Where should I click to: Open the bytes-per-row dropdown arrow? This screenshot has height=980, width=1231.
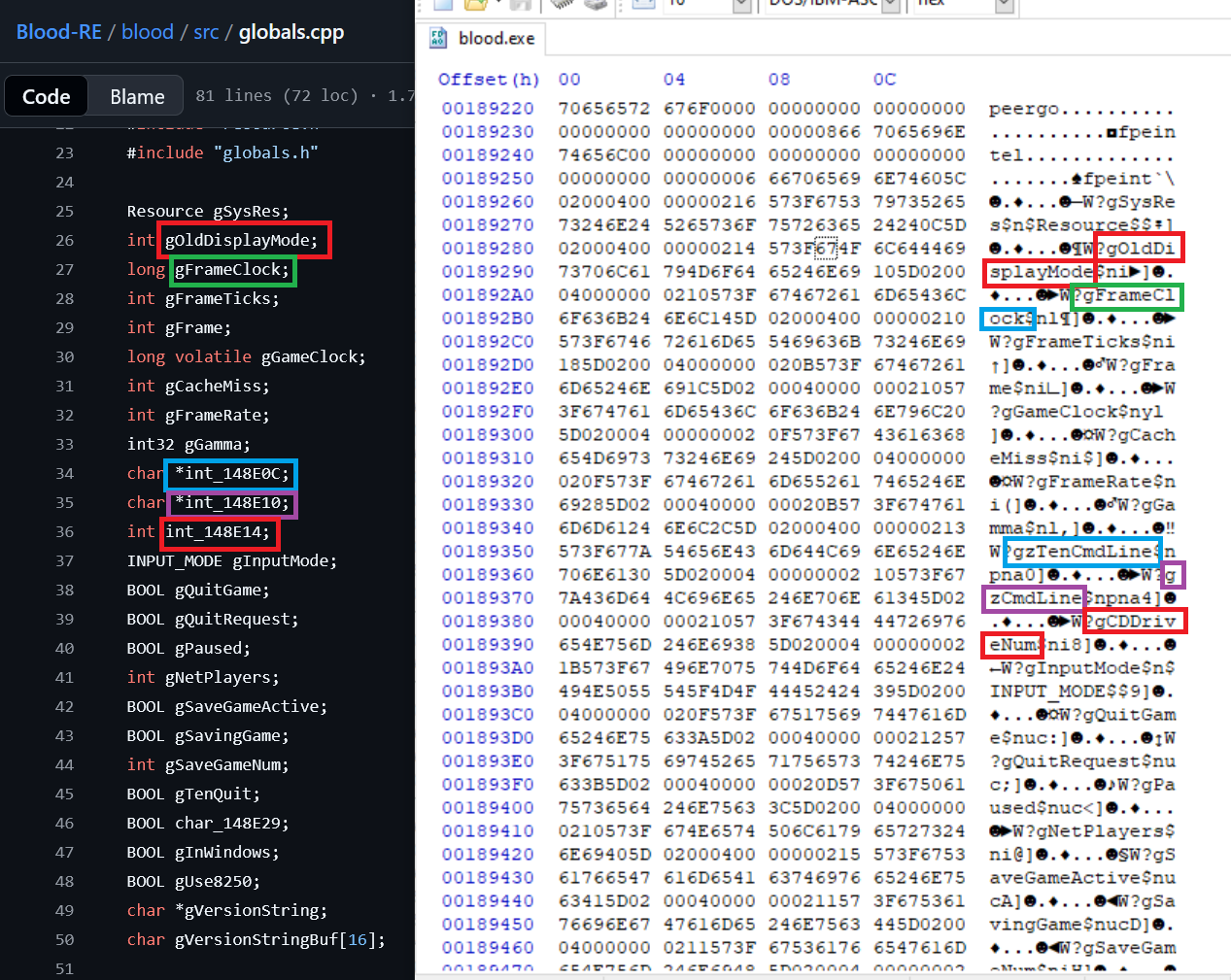[x=741, y=5]
